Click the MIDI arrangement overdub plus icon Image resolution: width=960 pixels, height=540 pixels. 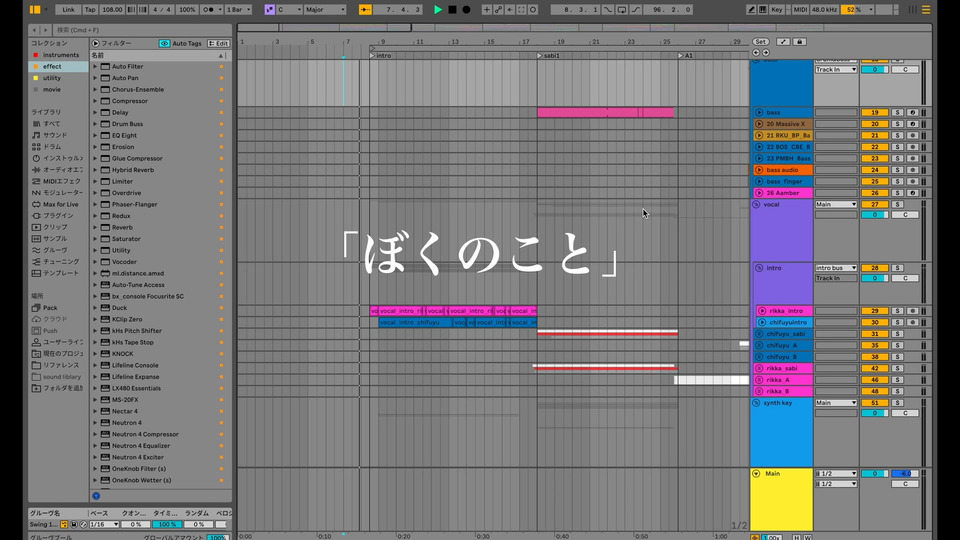pos(486,9)
